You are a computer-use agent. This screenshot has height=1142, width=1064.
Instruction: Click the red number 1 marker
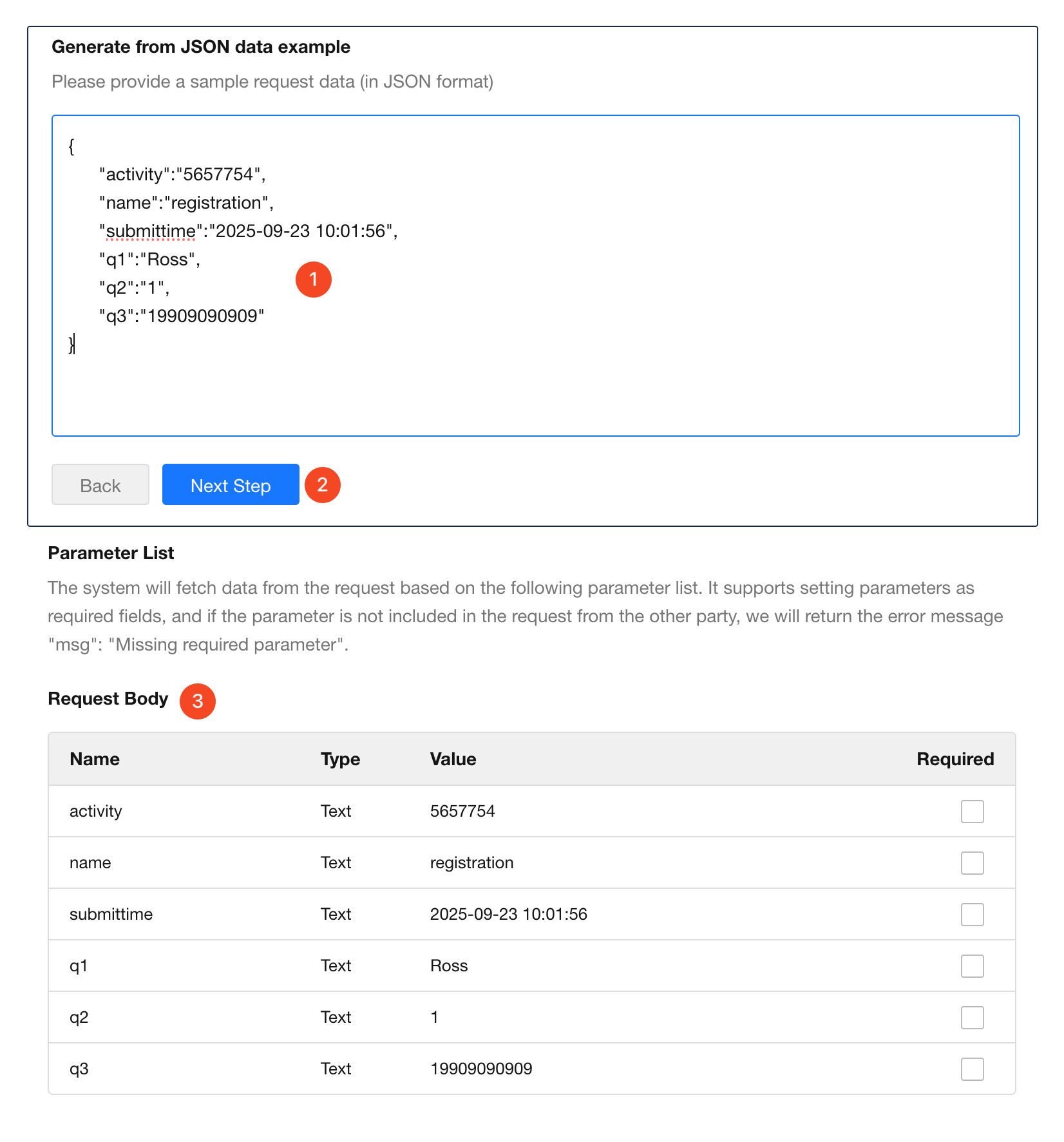click(314, 280)
